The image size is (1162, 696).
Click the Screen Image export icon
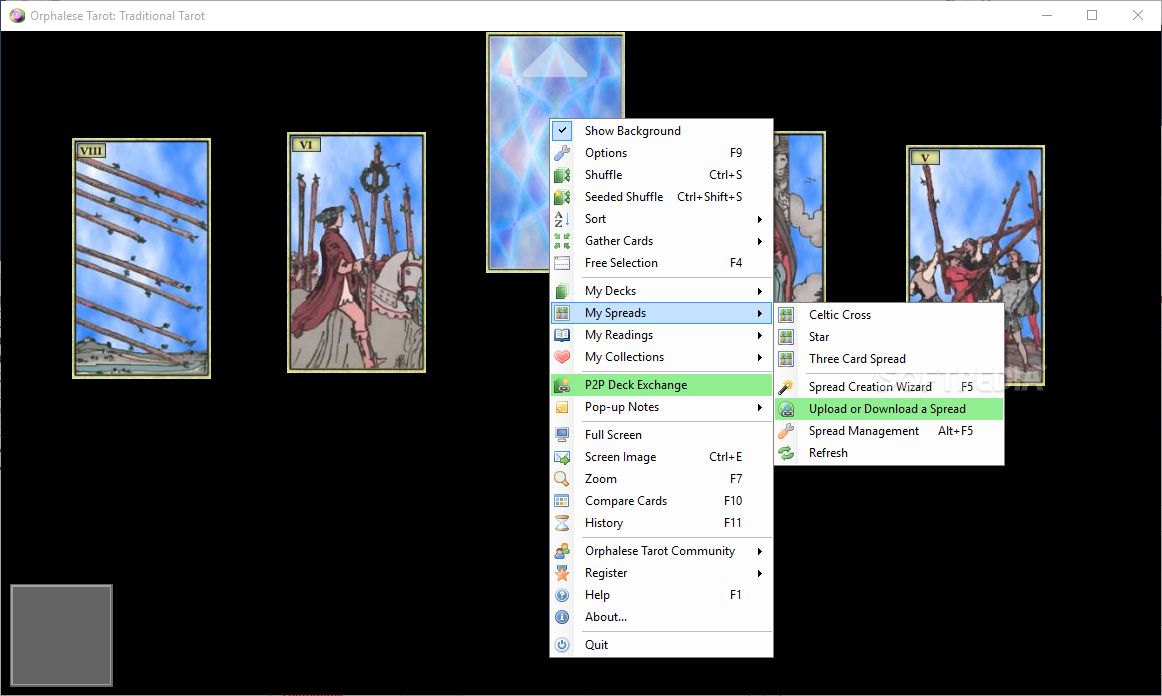point(562,457)
